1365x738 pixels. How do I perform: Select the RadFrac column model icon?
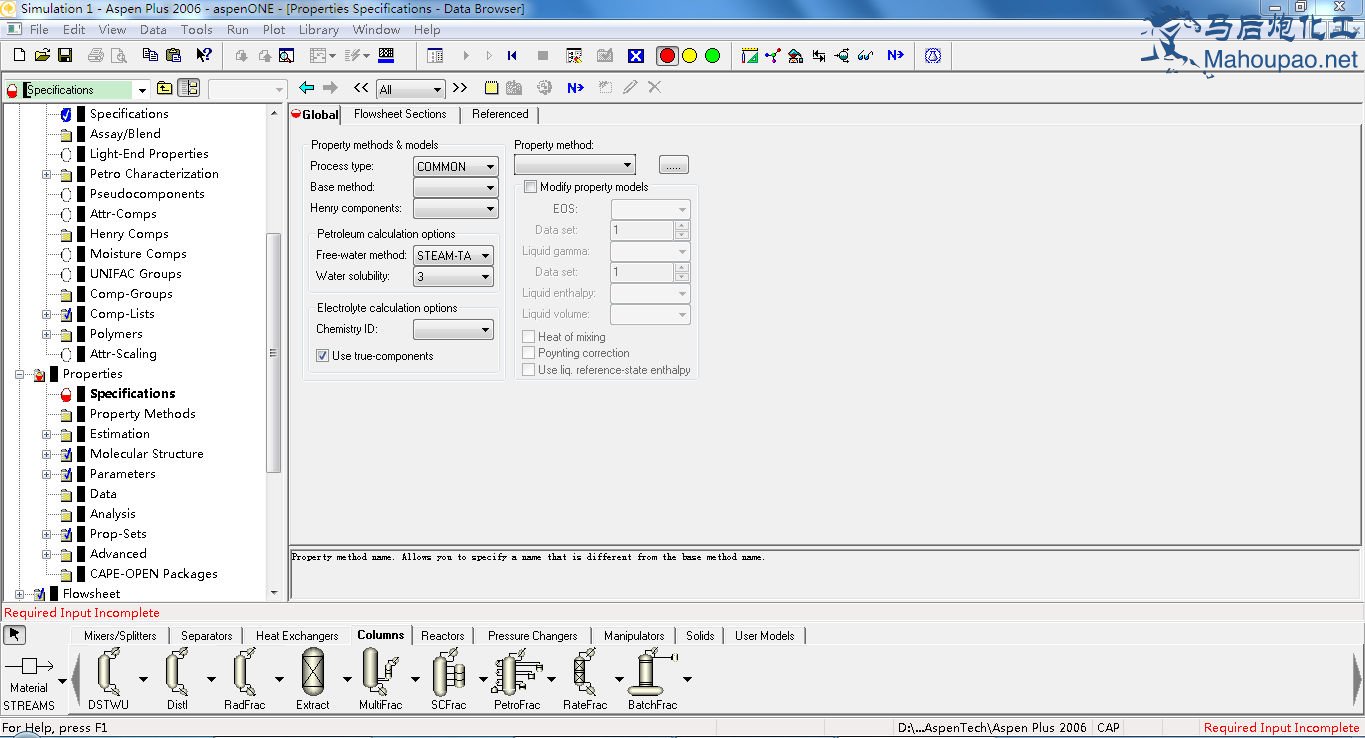[245, 671]
